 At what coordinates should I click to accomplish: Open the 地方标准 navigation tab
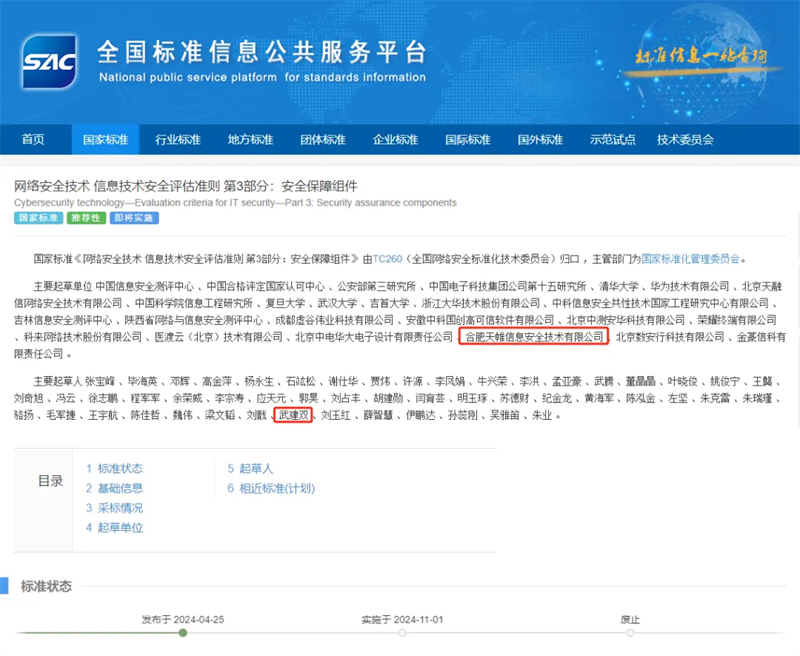pos(250,140)
